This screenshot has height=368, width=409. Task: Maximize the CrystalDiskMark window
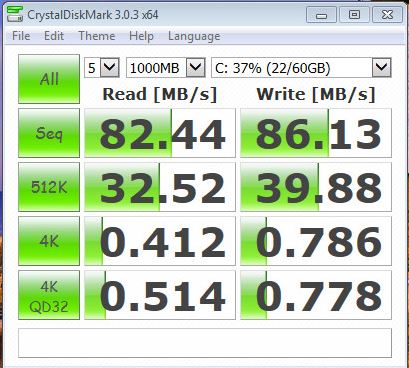click(x=354, y=15)
